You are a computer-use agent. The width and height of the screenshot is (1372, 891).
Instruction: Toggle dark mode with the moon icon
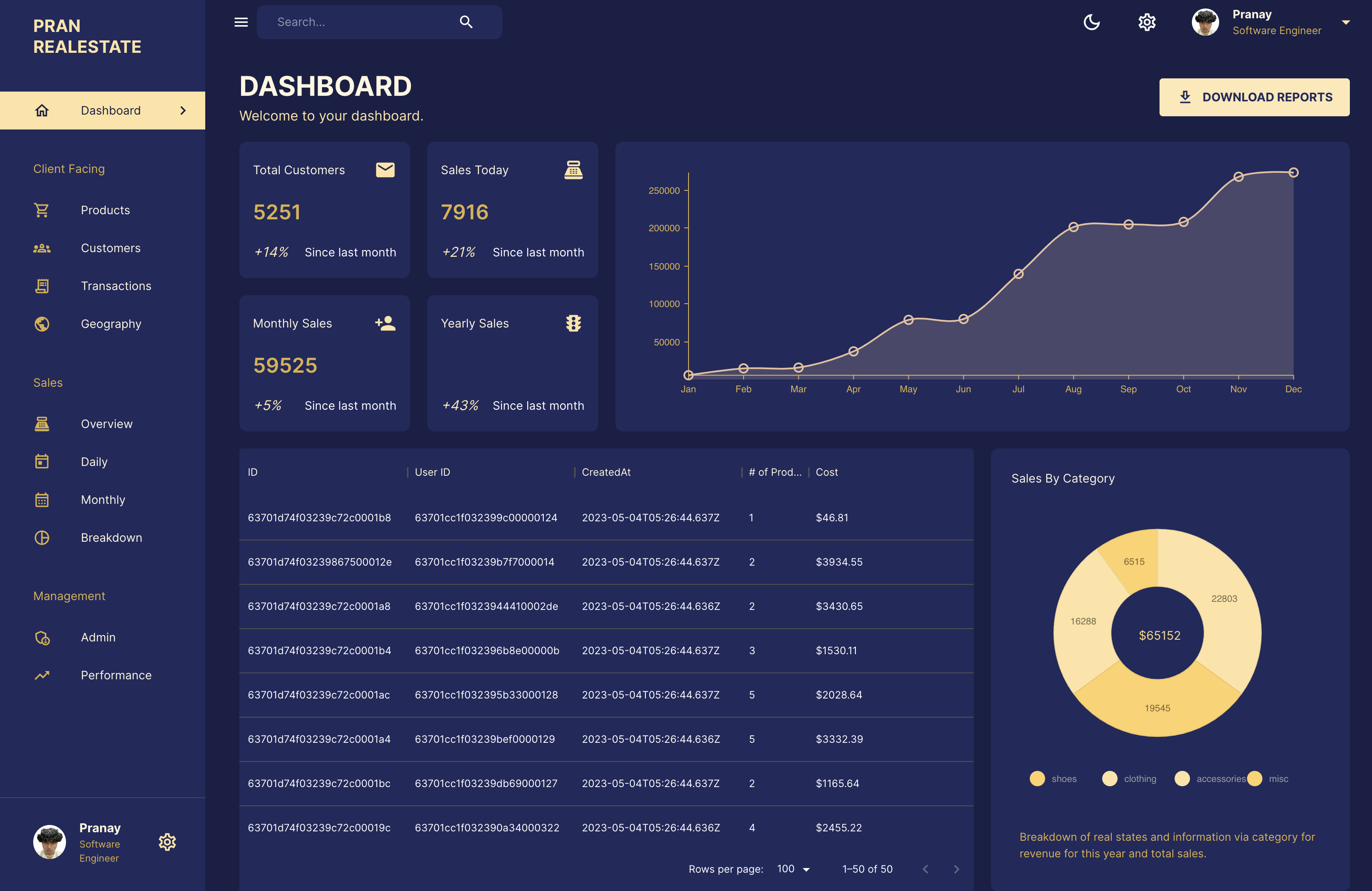(x=1091, y=23)
